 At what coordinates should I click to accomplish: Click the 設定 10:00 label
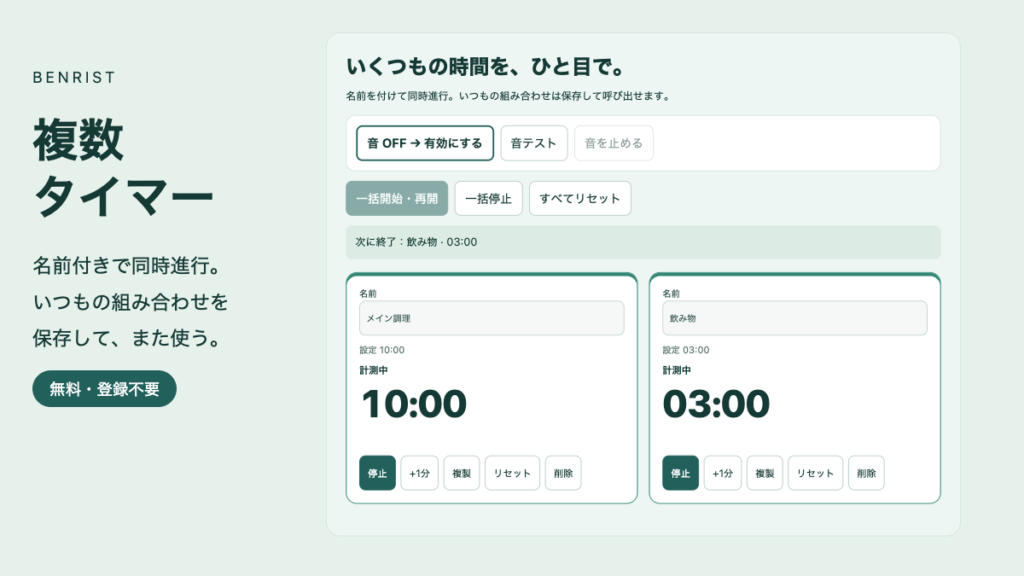tap(382, 350)
